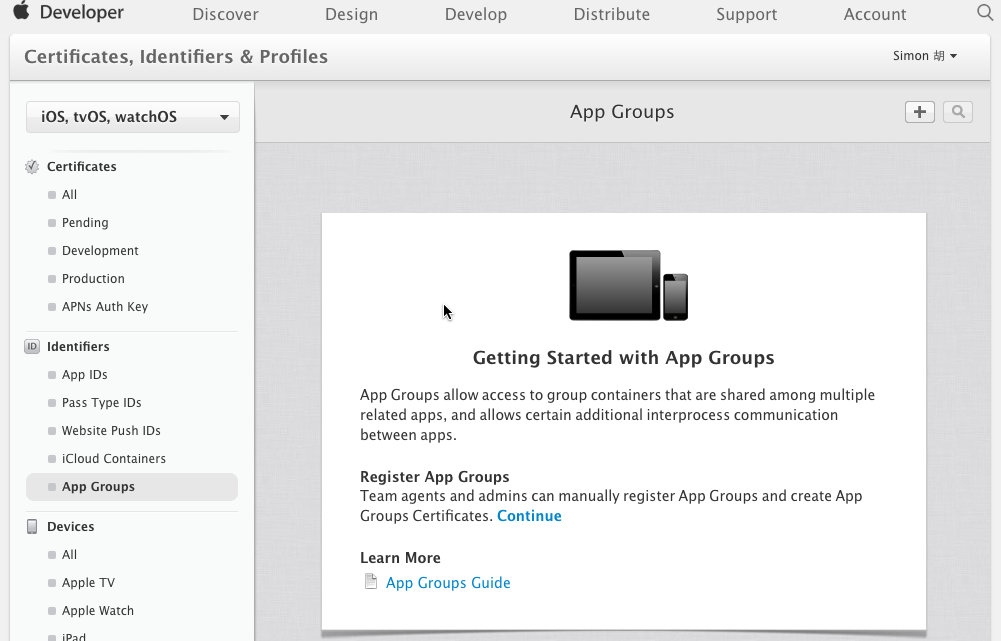Click the Devices section heading
1001x641 pixels.
tap(70, 527)
